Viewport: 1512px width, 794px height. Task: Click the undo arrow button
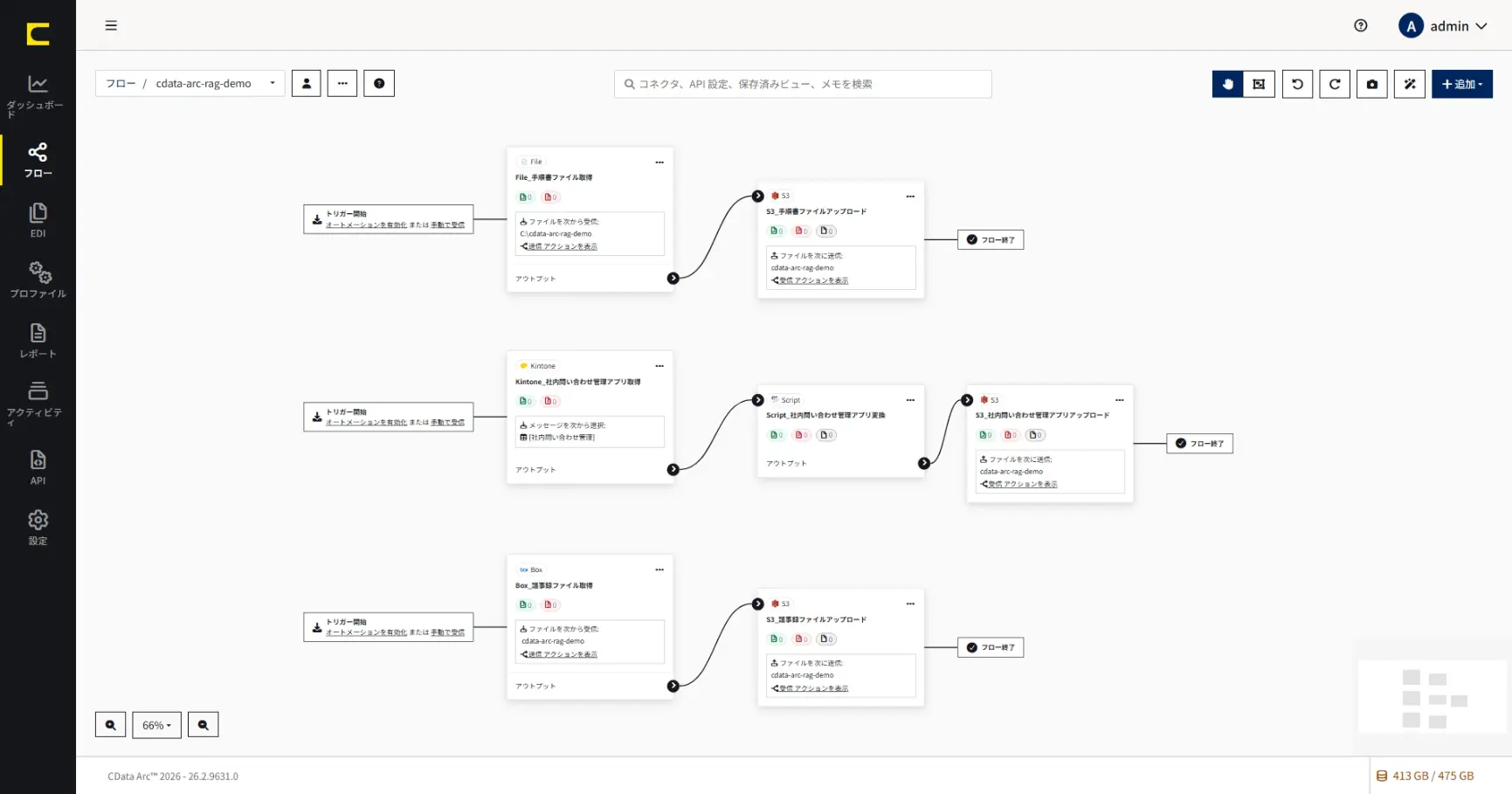[1297, 84]
